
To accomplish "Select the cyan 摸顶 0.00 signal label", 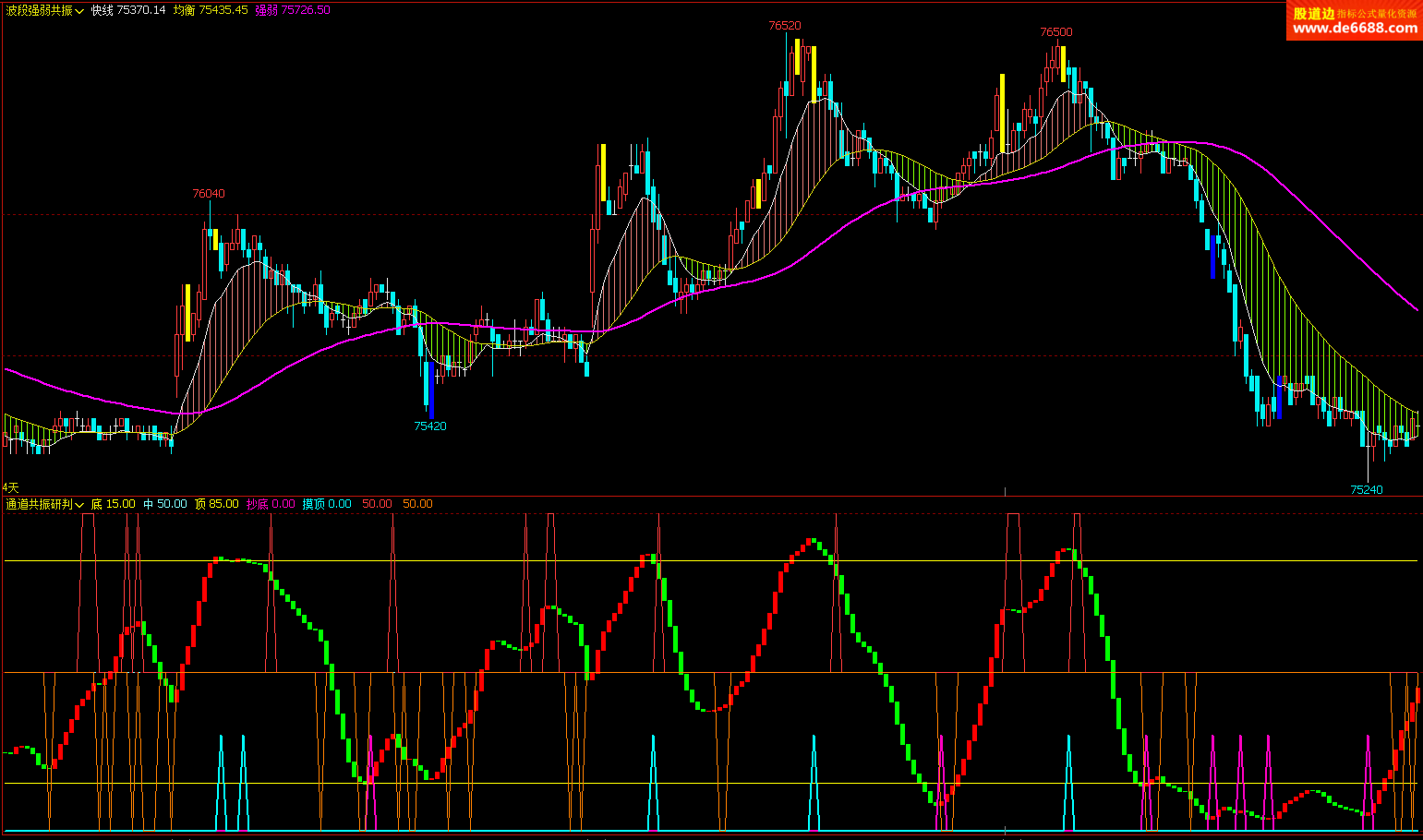I will [x=327, y=504].
